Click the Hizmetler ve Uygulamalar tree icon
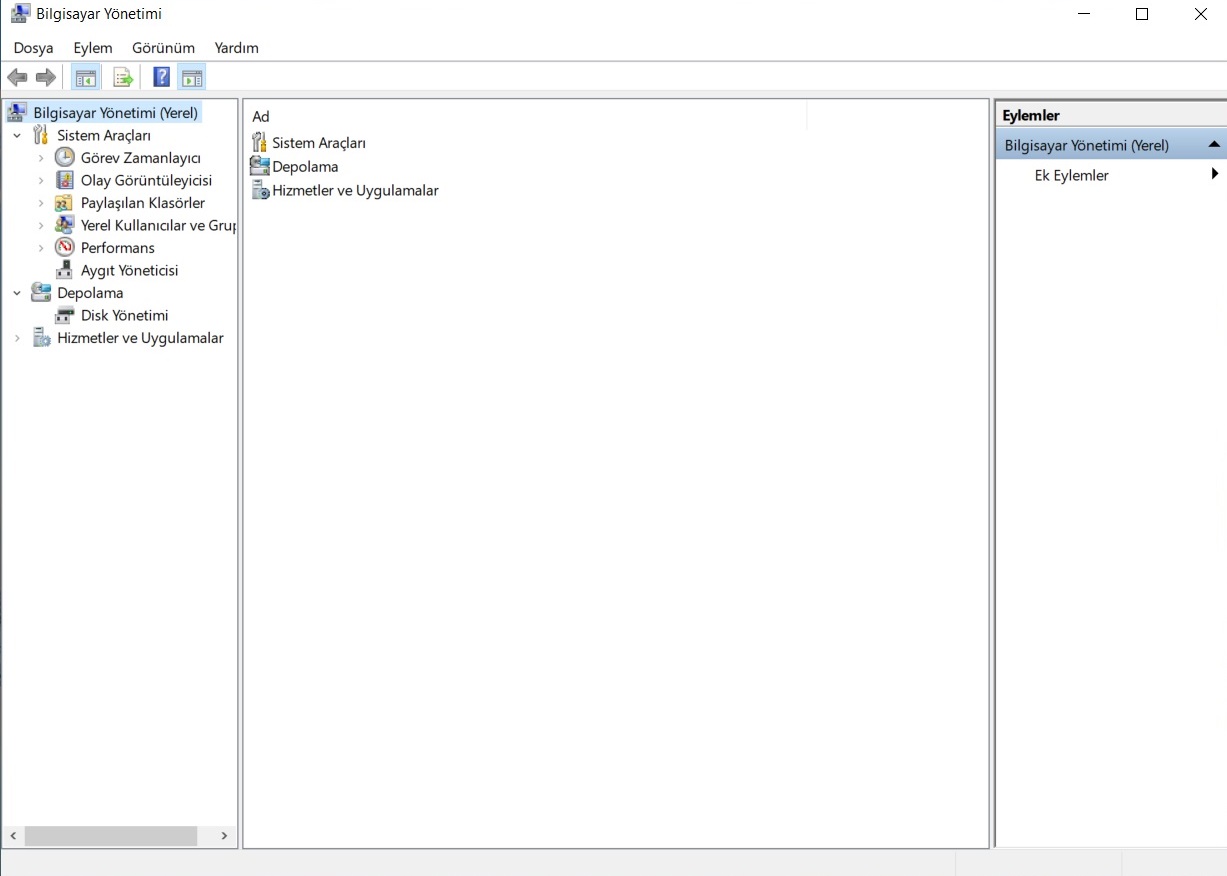 click(x=41, y=338)
